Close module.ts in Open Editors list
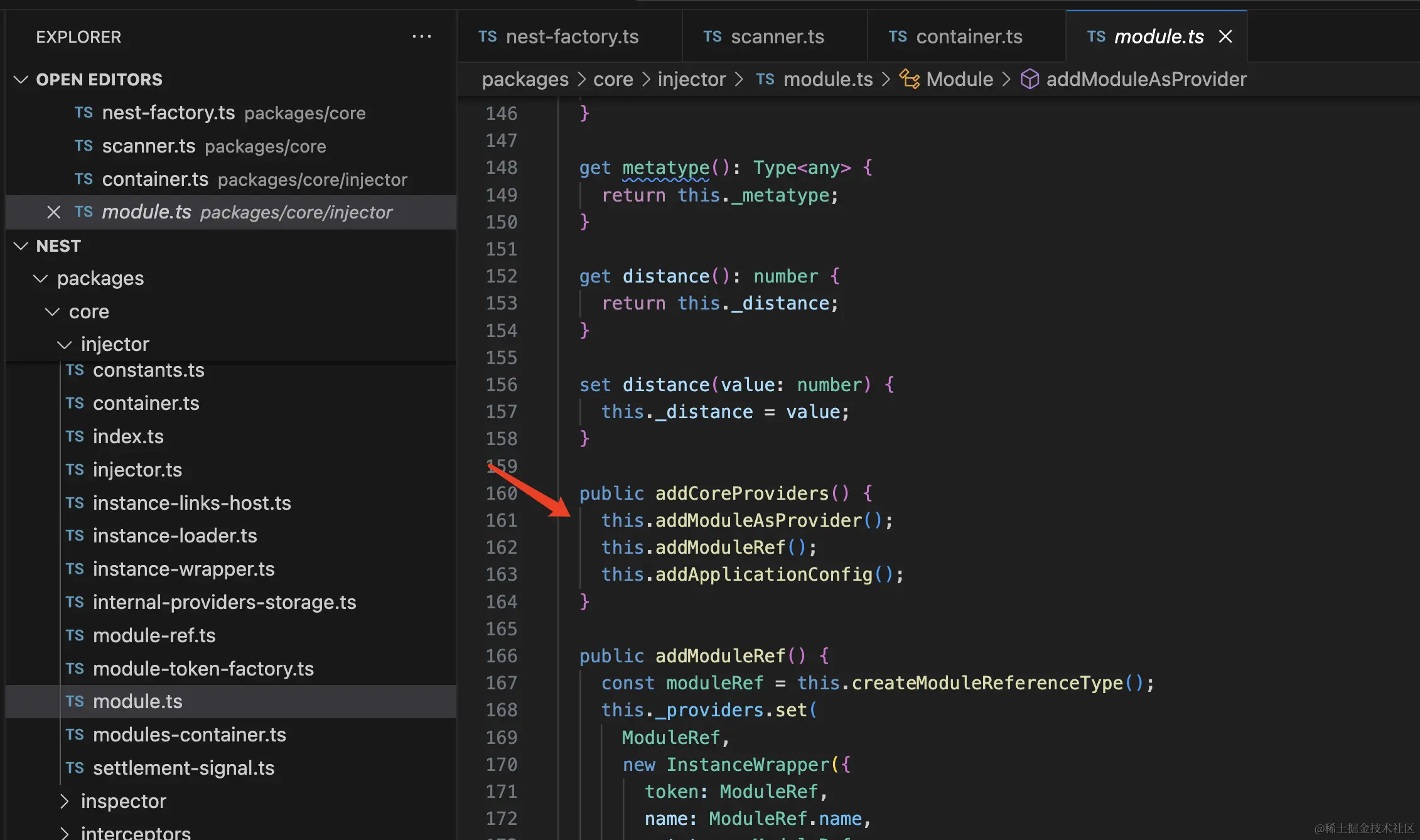This screenshot has width=1420, height=840. [54, 212]
